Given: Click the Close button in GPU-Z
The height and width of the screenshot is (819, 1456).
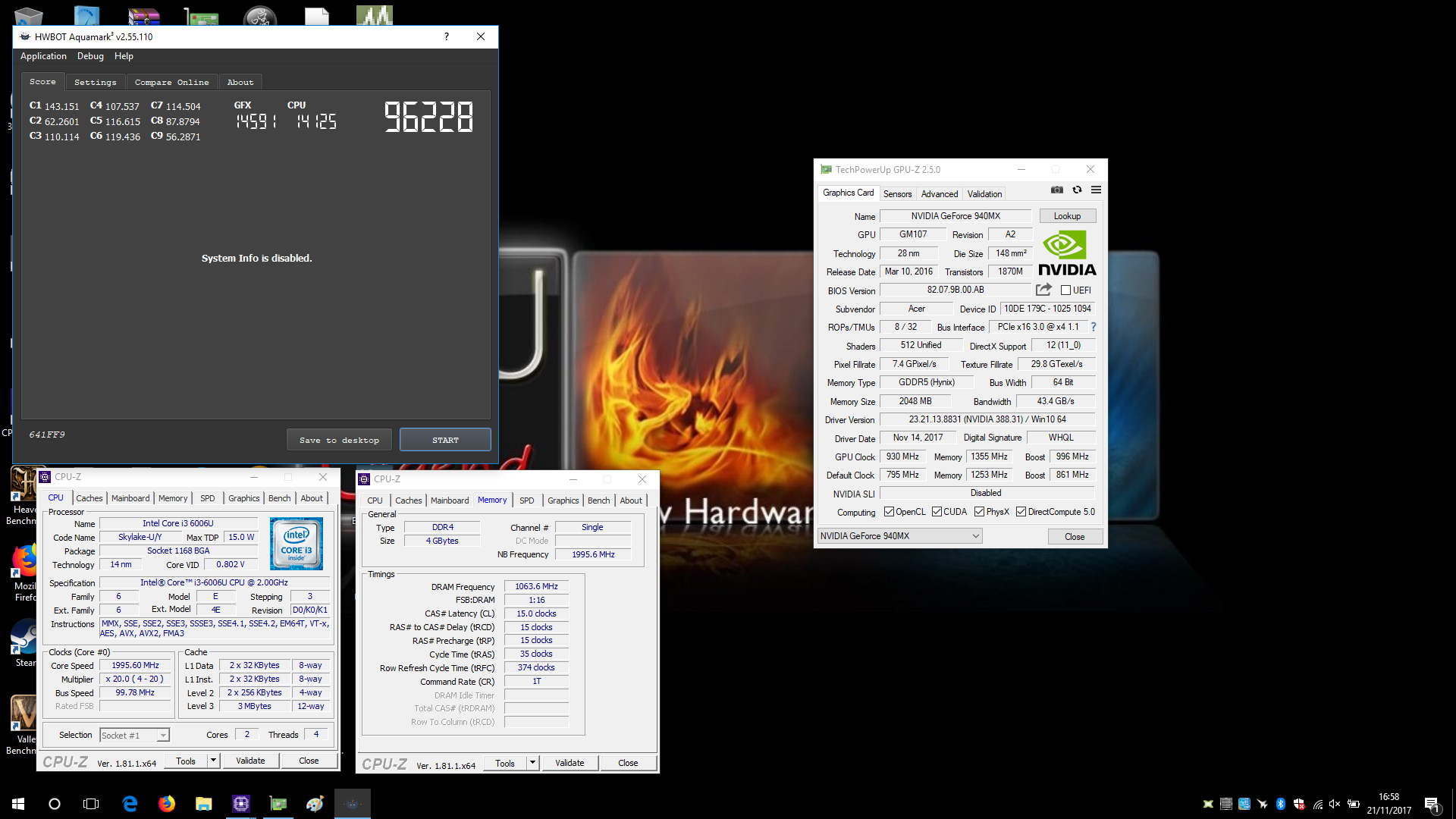Looking at the screenshot, I should coord(1074,537).
